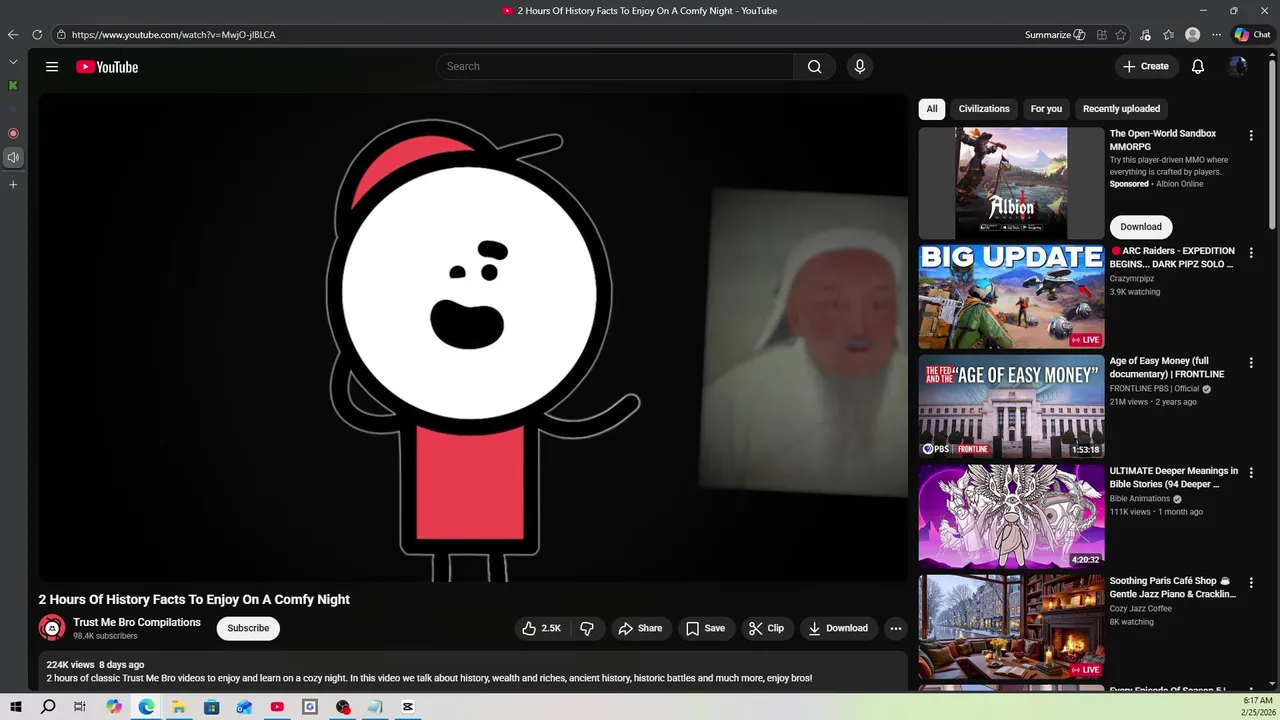Select the audio-playing vertical tab
Image resolution: width=1280 pixels, height=720 pixels.
(x=13, y=157)
